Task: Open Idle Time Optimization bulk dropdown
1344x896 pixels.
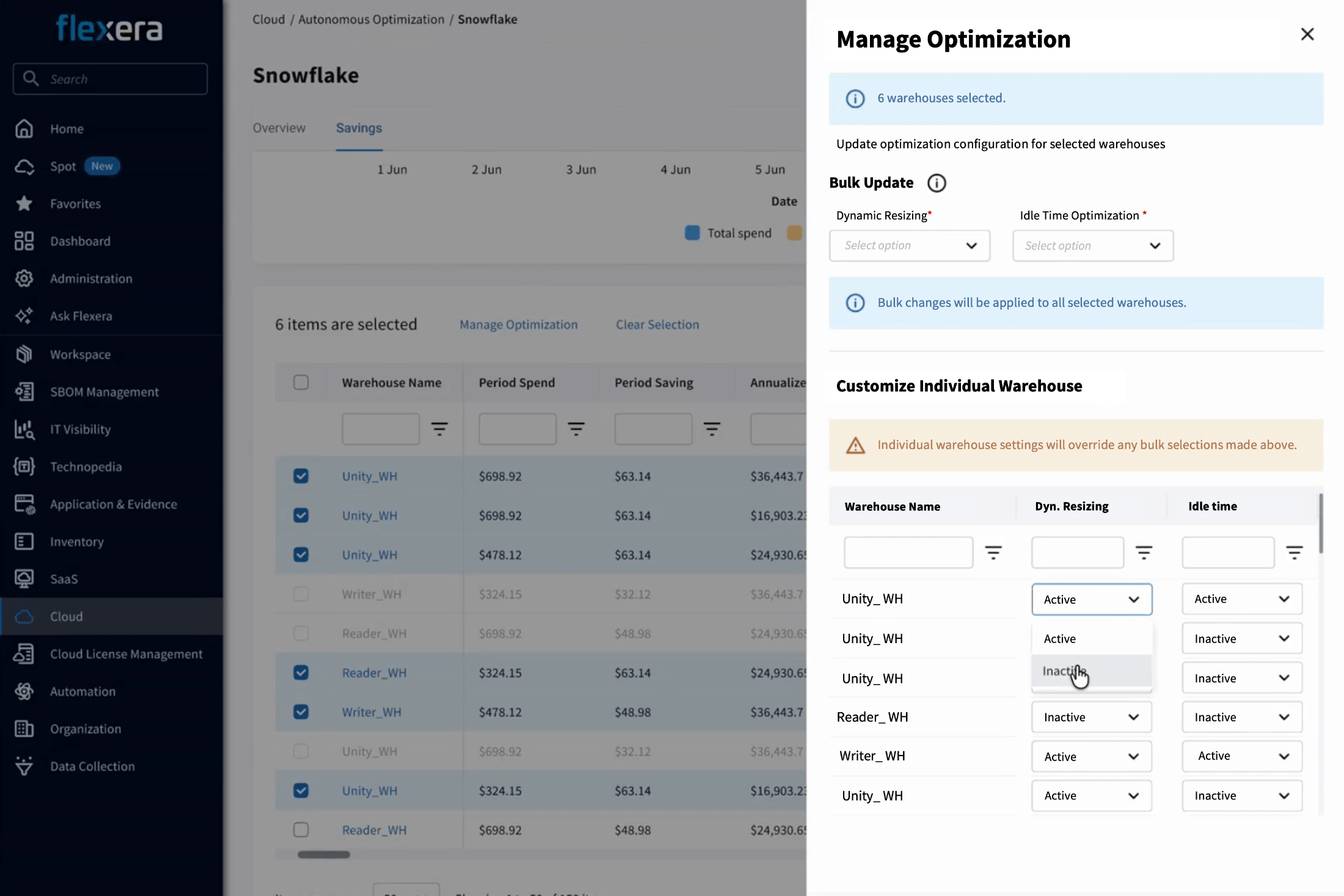Action: pyautogui.click(x=1093, y=246)
